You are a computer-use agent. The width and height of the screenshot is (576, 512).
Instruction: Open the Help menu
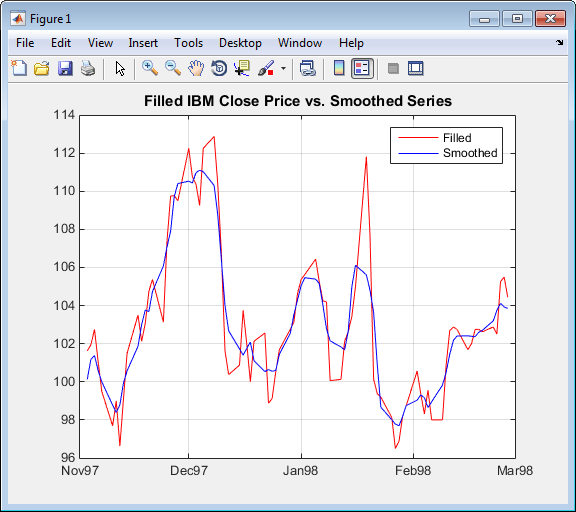[351, 43]
